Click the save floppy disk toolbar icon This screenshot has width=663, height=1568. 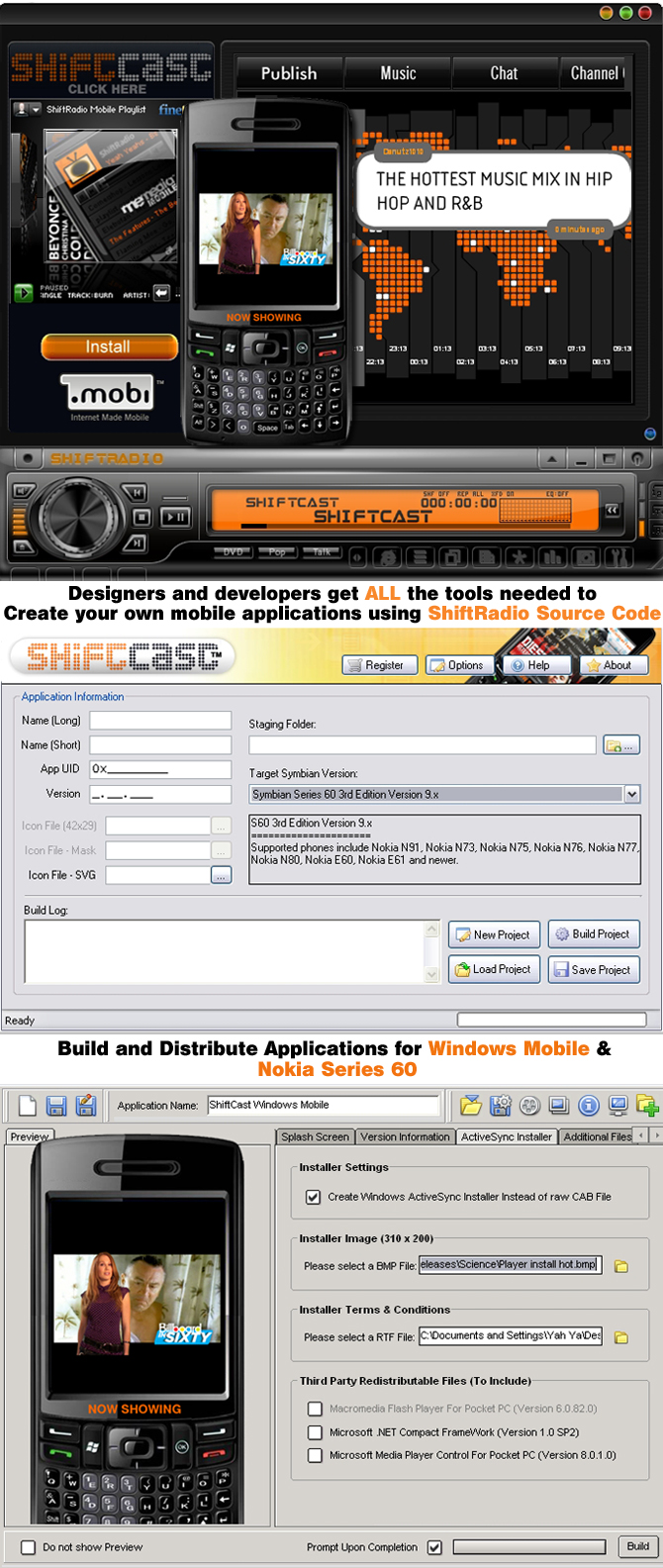click(x=56, y=1106)
